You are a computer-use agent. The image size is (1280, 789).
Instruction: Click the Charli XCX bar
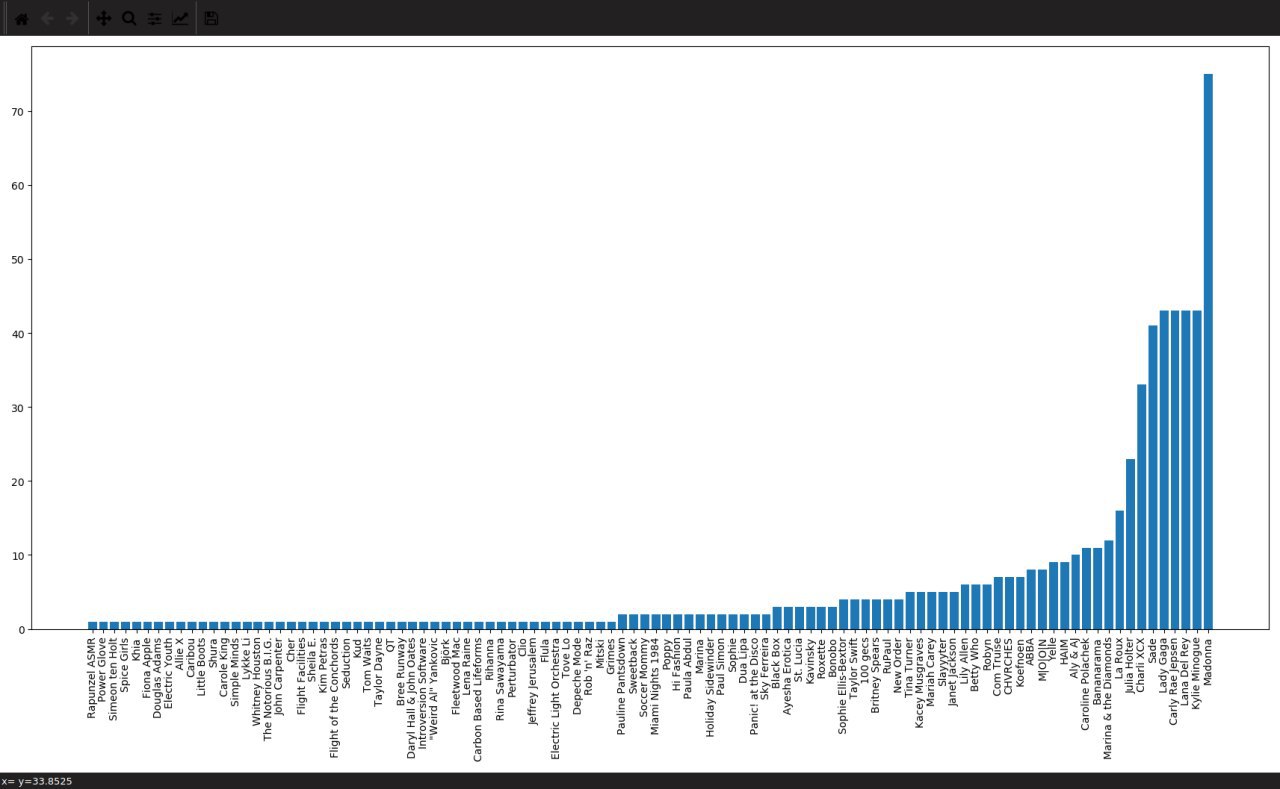tap(1142, 507)
